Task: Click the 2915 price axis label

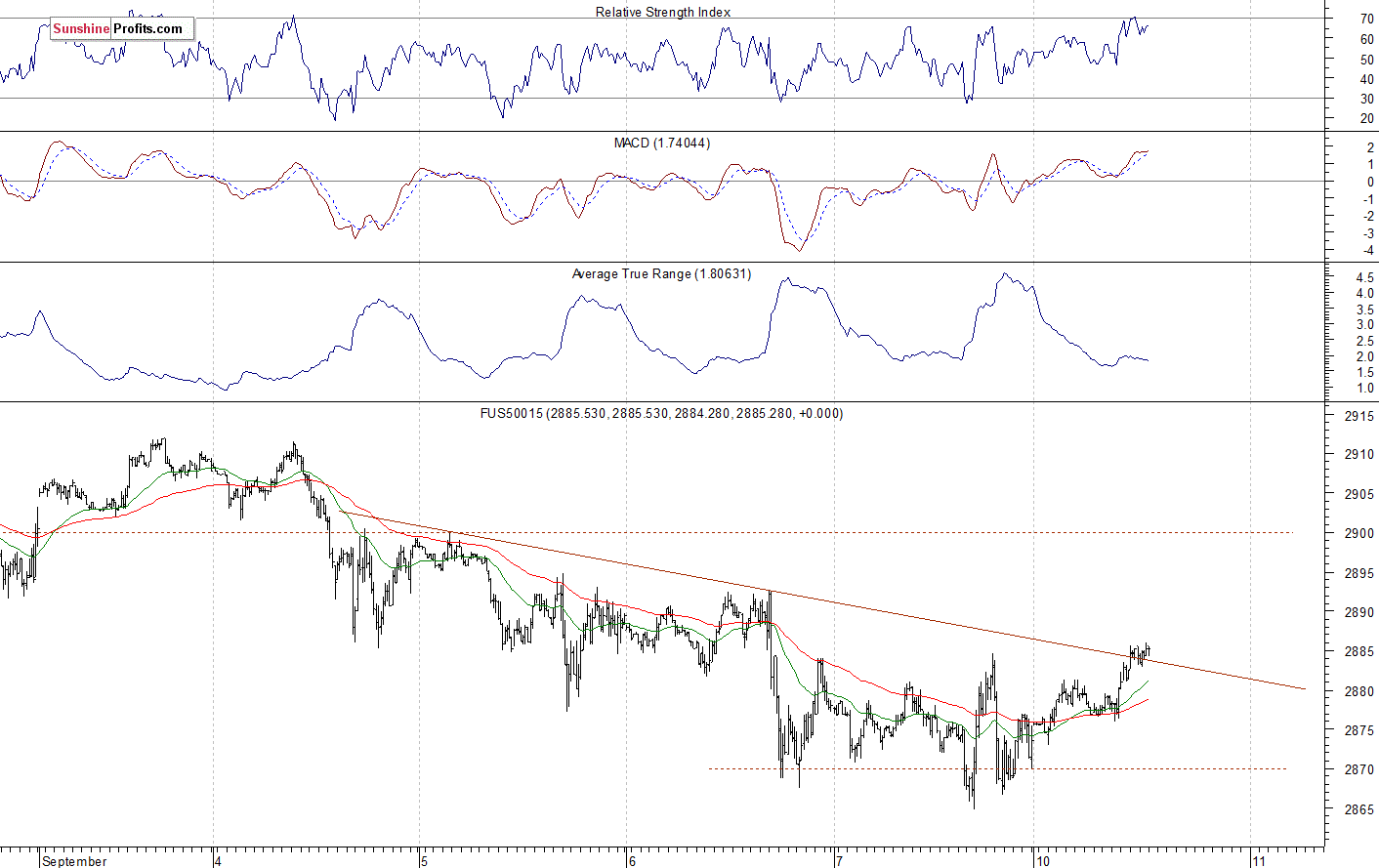Action: 1359,415
